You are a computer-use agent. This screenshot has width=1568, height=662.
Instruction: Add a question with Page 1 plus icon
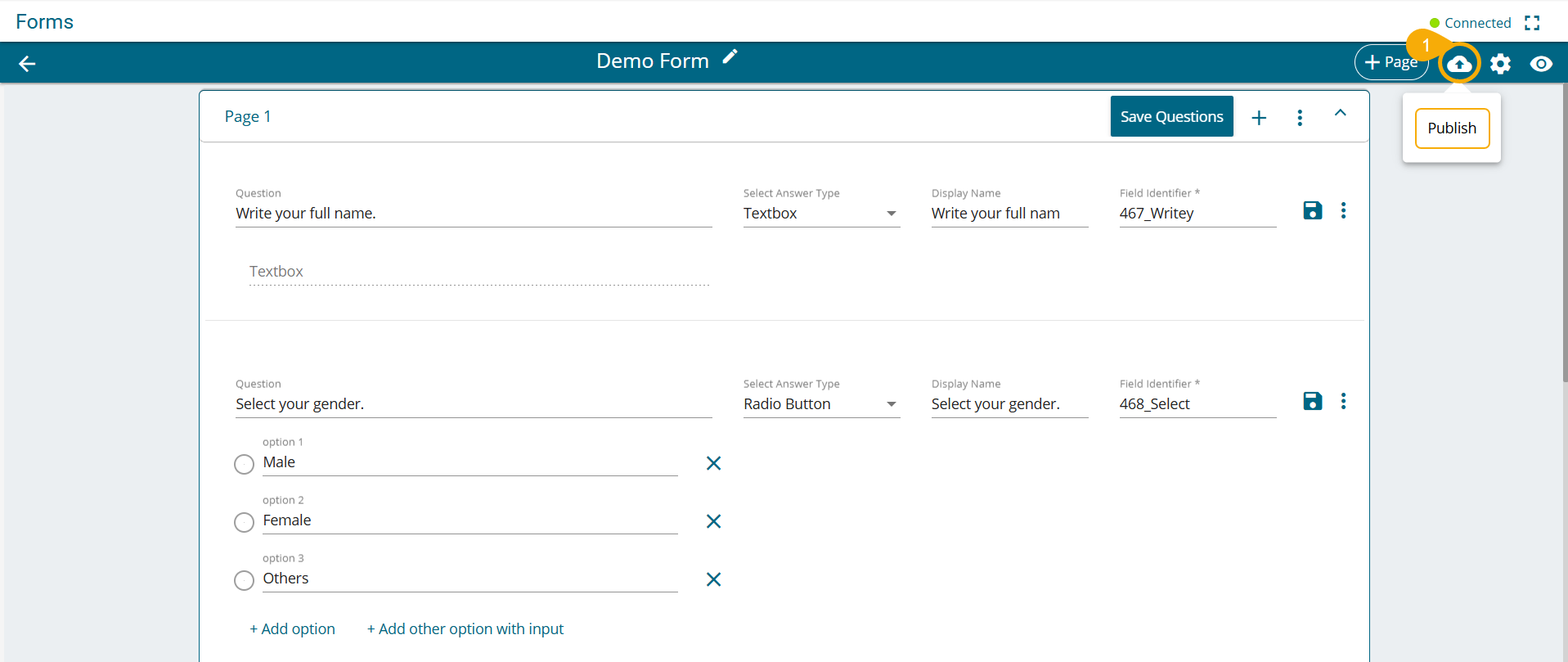tap(1259, 118)
